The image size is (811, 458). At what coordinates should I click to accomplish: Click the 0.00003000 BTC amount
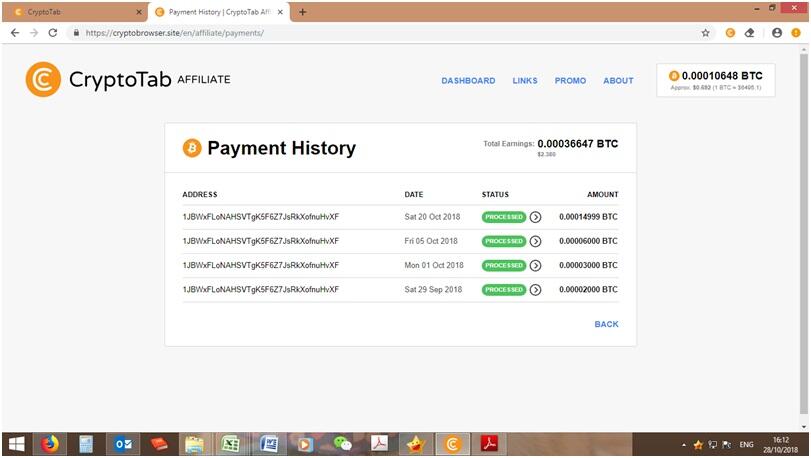pos(588,265)
